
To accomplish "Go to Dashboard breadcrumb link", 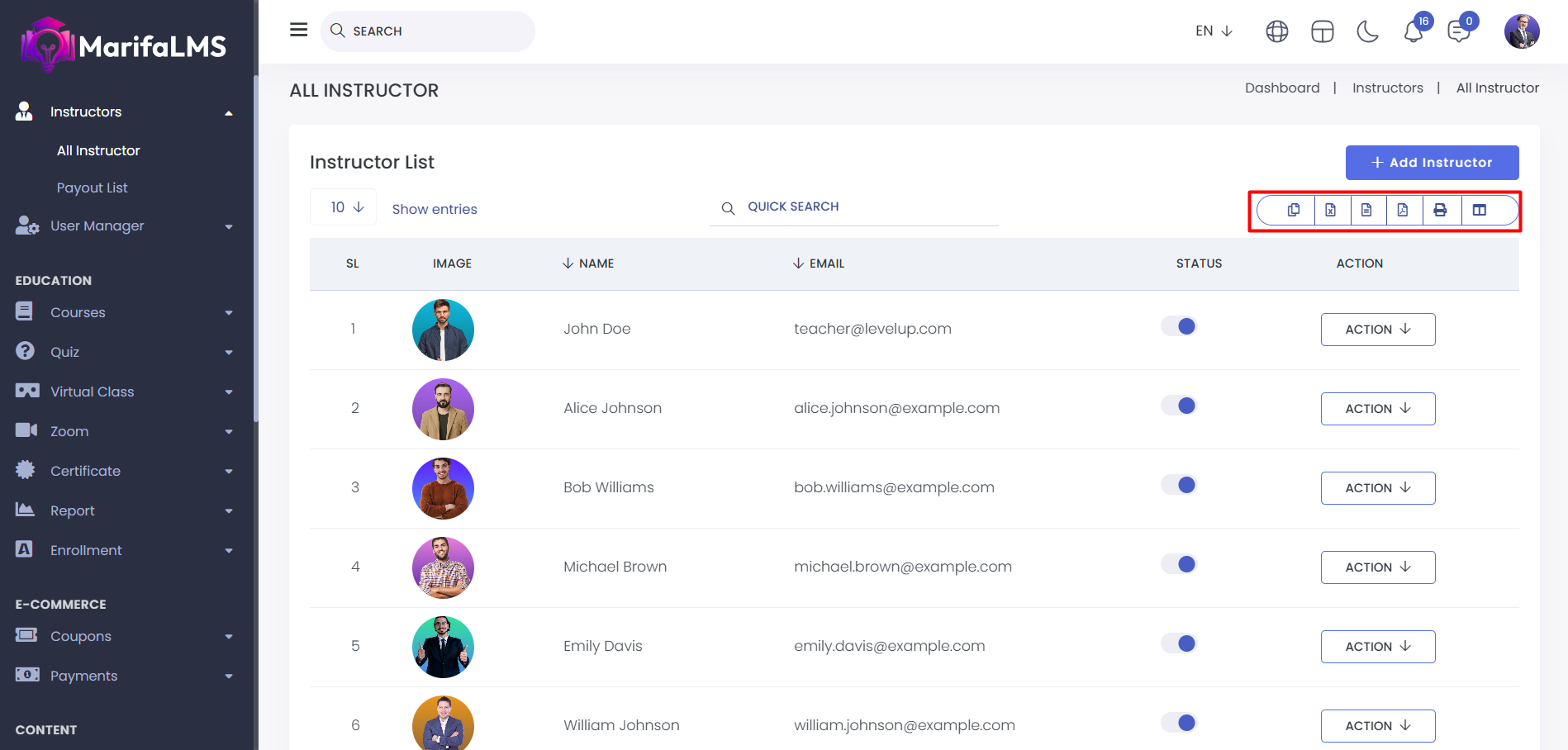I will click(x=1281, y=88).
